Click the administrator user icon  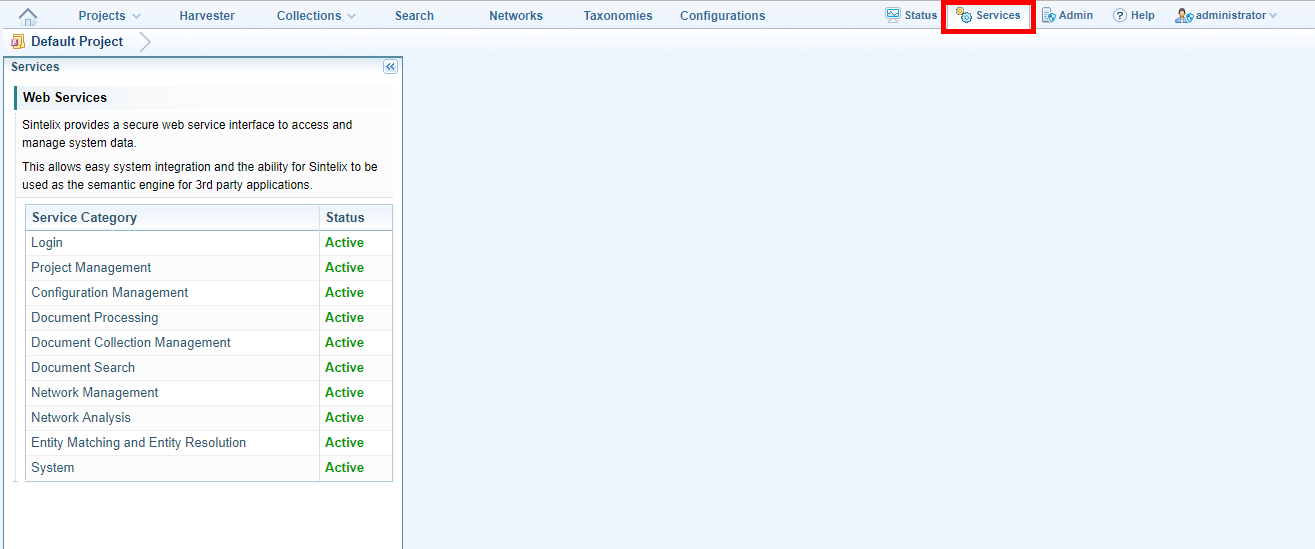click(x=1183, y=16)
